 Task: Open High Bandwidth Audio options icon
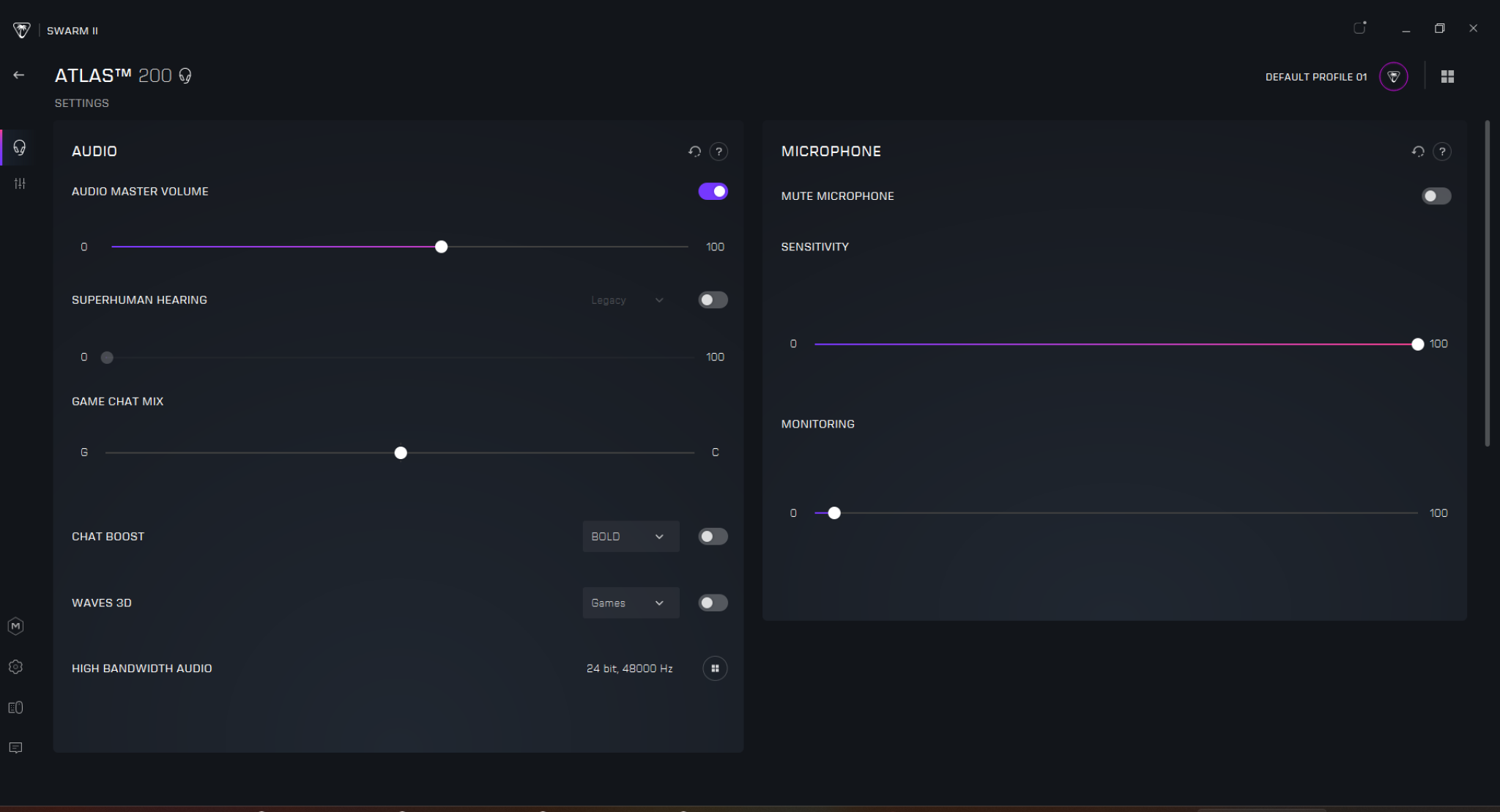tap(715, 668)
